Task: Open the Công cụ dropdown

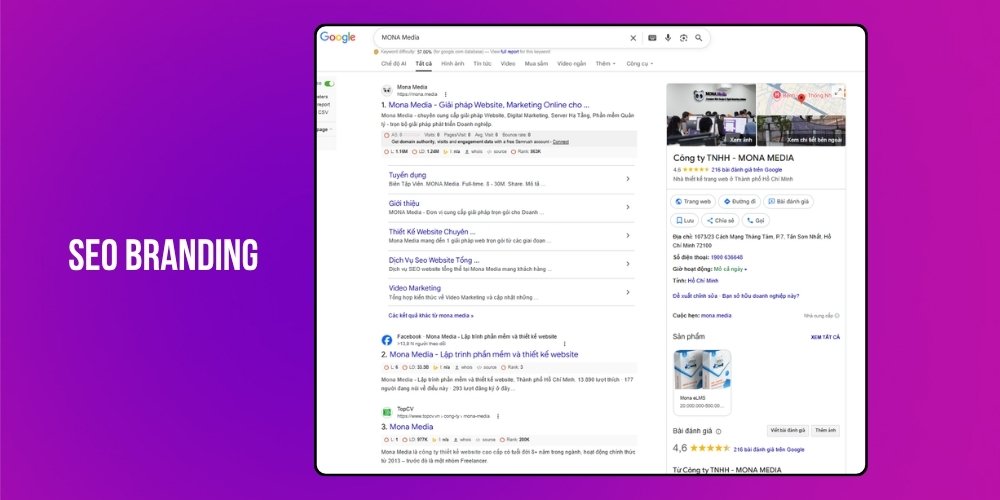Action: click(639, 64)
